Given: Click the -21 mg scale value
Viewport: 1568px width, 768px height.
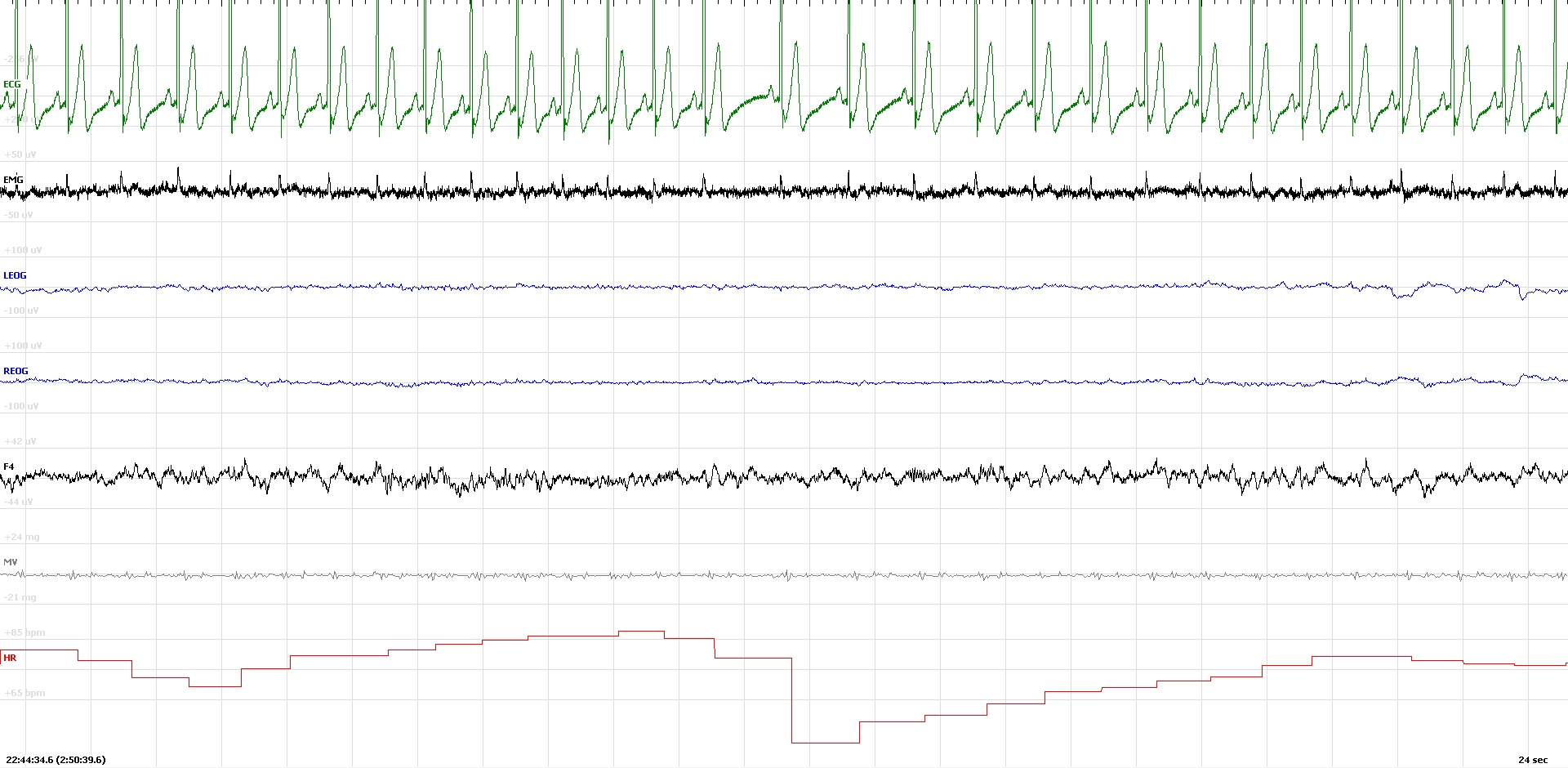Looking at the screenshot, I should click(20, 597).
